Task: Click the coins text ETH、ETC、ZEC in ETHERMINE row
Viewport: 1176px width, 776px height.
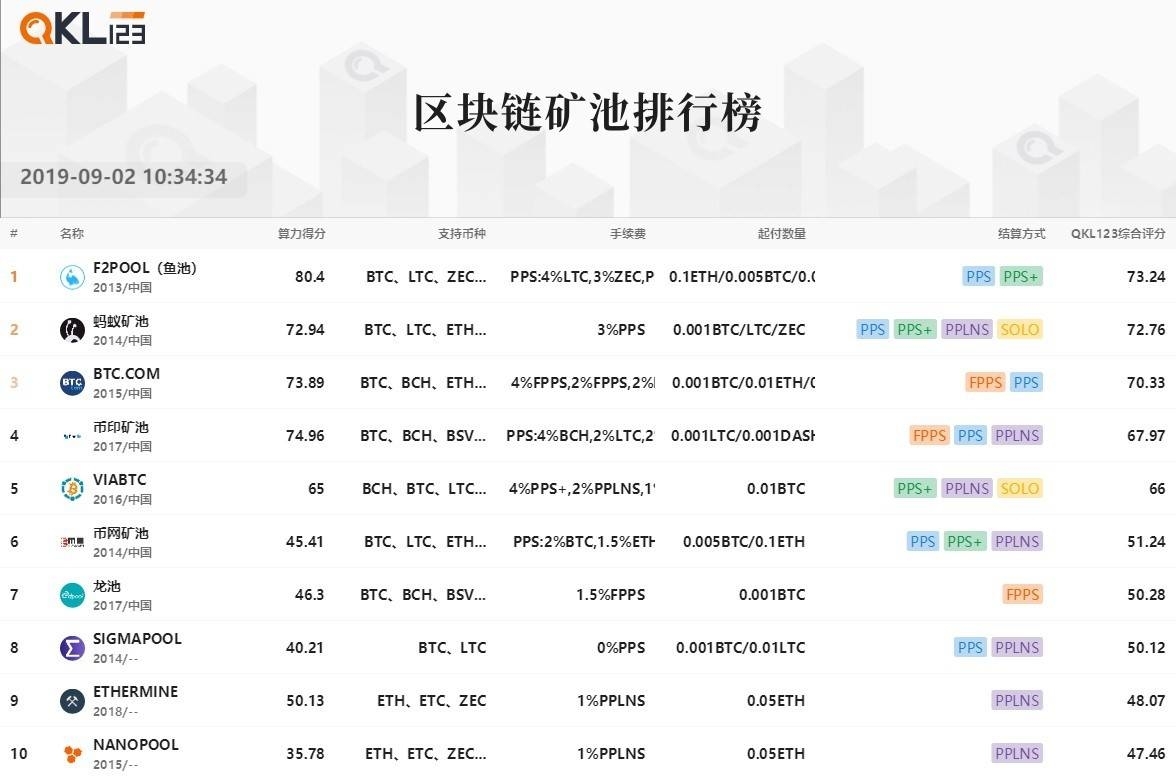Action: point(431,700)
